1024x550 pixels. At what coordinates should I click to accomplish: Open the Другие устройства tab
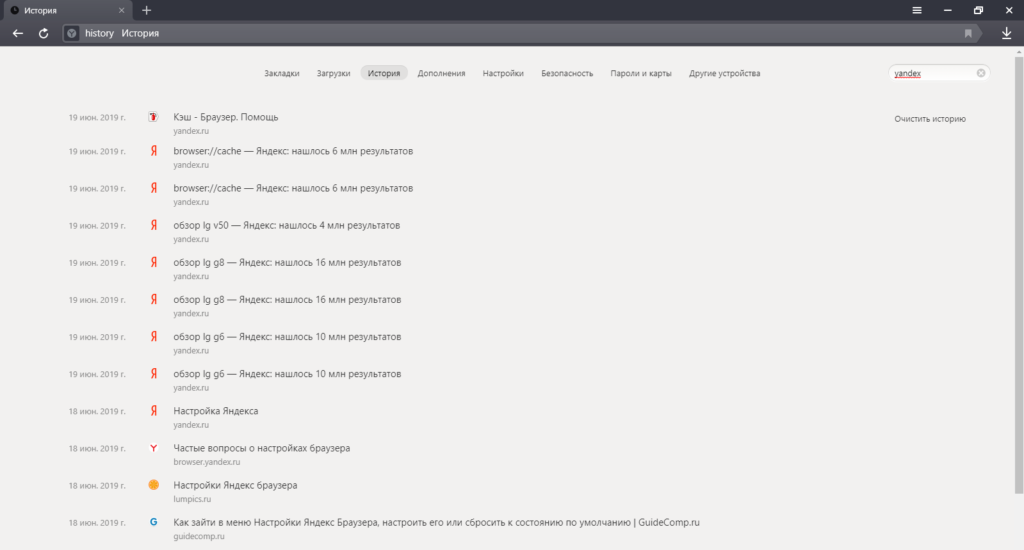(724, 73)
